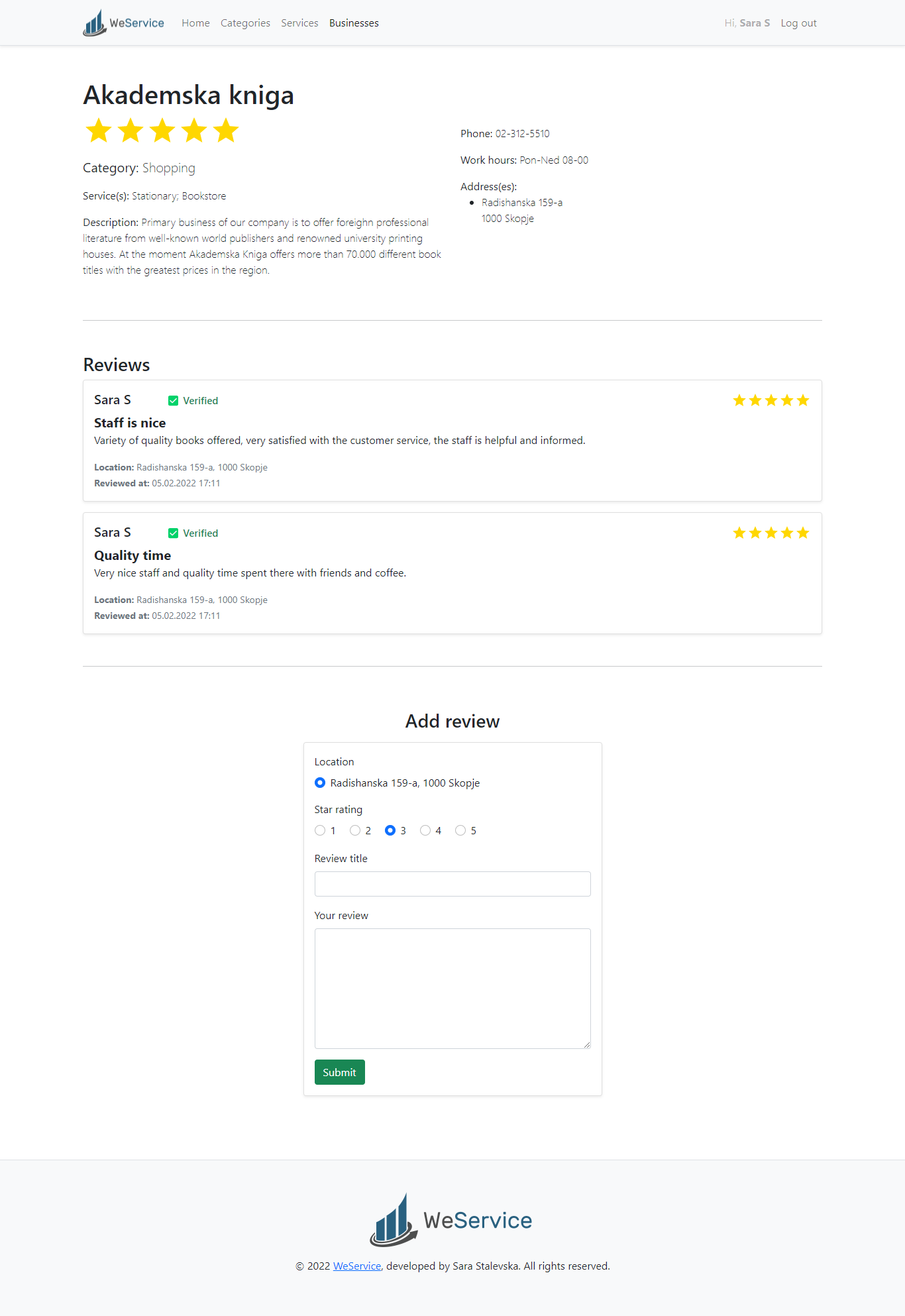Click the star rating on 'Quality time' review
The width and height of the screenshot is (905, 1316).
(771, 533)
